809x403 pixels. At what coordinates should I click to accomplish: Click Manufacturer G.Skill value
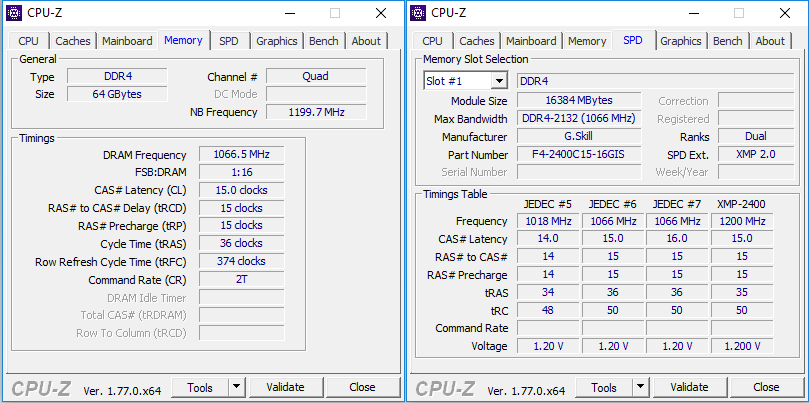pos(579,136)
